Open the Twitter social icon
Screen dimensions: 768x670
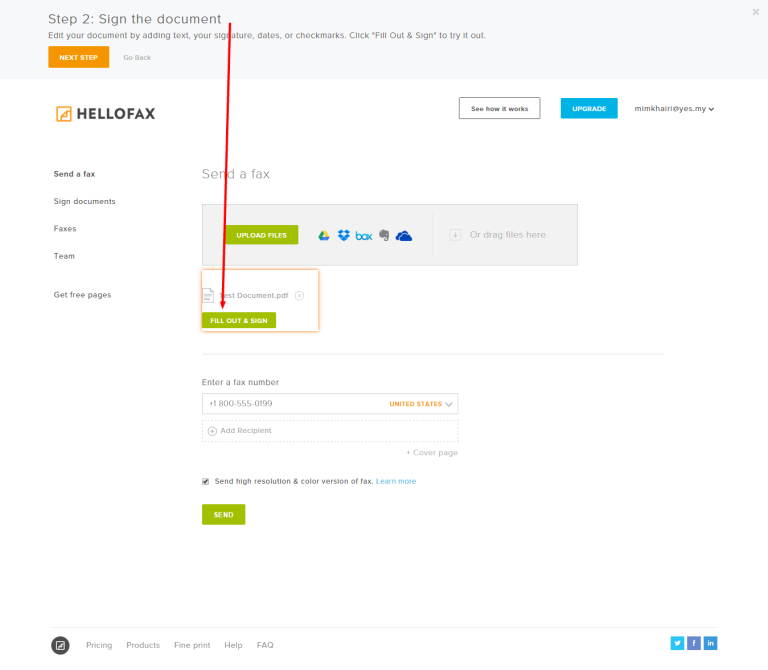pyautogui.click(x=677, y=643)
